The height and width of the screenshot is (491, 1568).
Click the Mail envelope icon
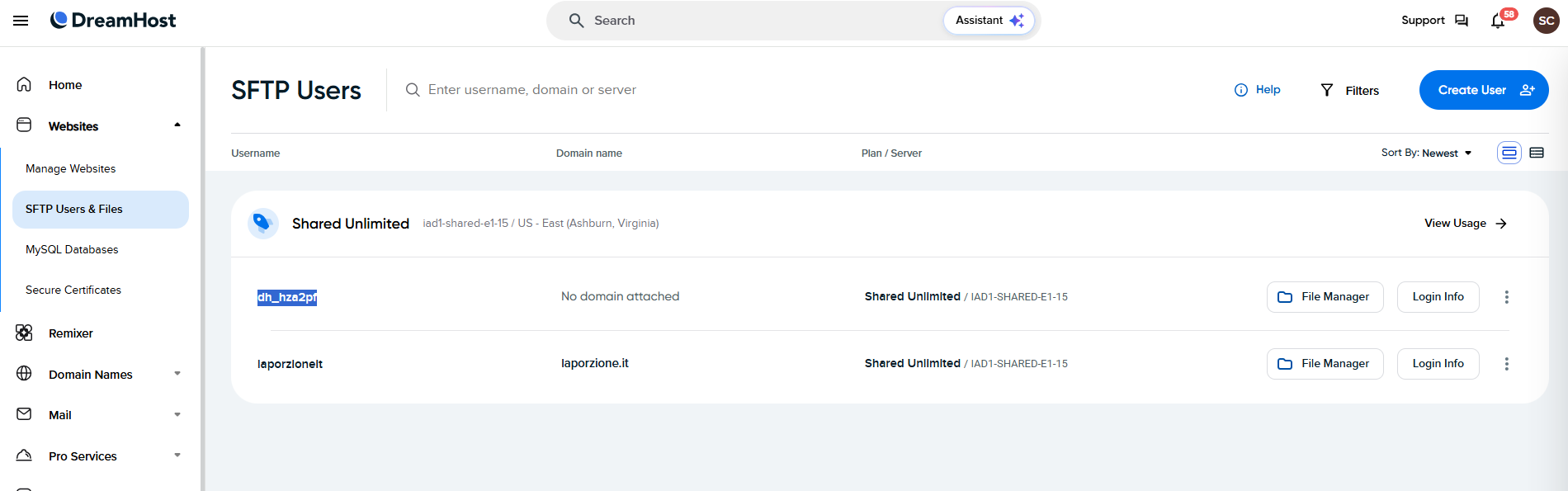[24, 414]
